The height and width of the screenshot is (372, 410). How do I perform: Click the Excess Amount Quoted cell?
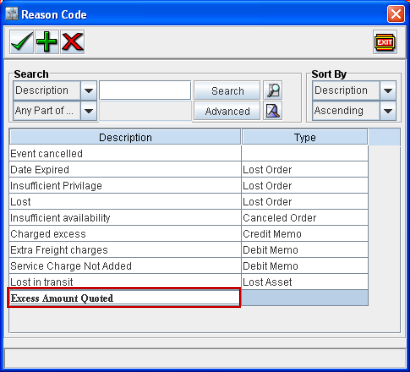124,298
